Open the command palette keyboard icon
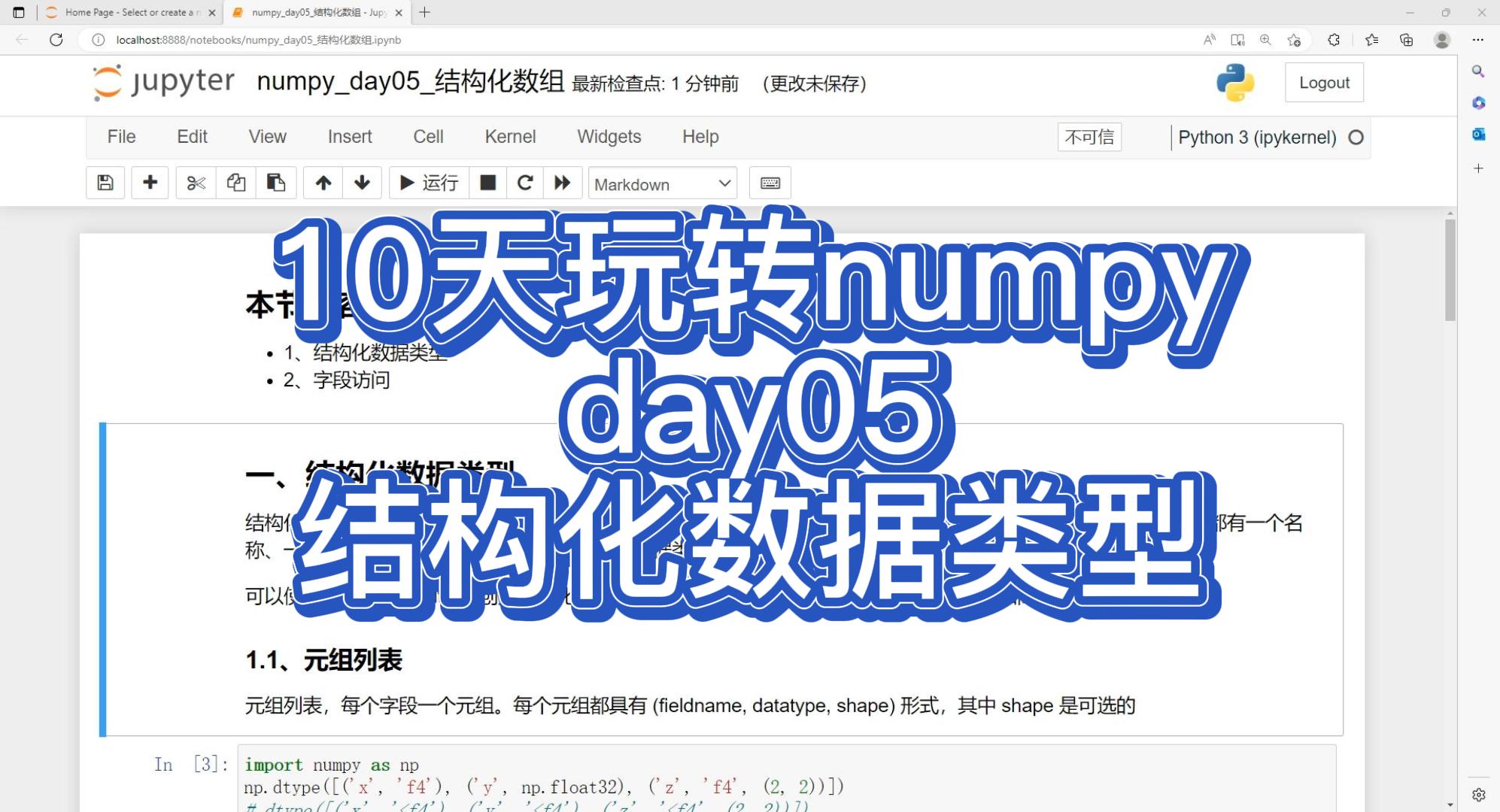Screen dimensions: 1500x812 click(770, 183)
